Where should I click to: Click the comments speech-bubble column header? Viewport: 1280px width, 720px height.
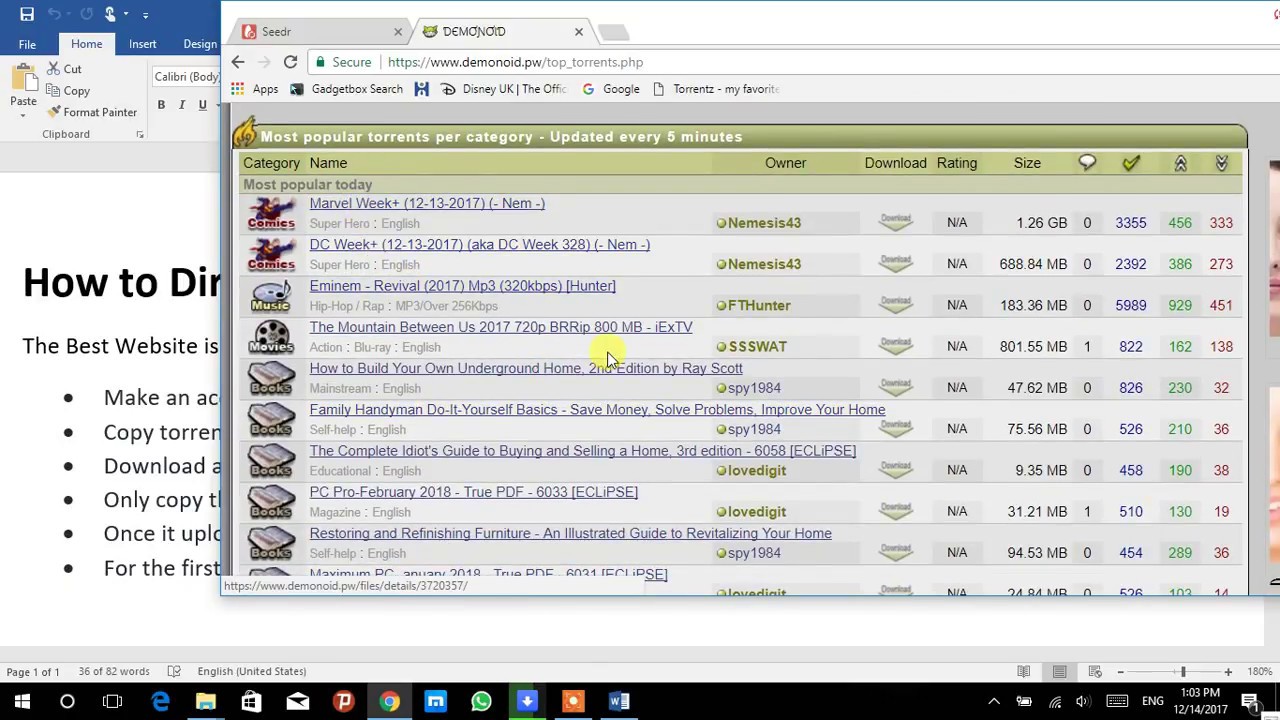(x=1087, y=163)
